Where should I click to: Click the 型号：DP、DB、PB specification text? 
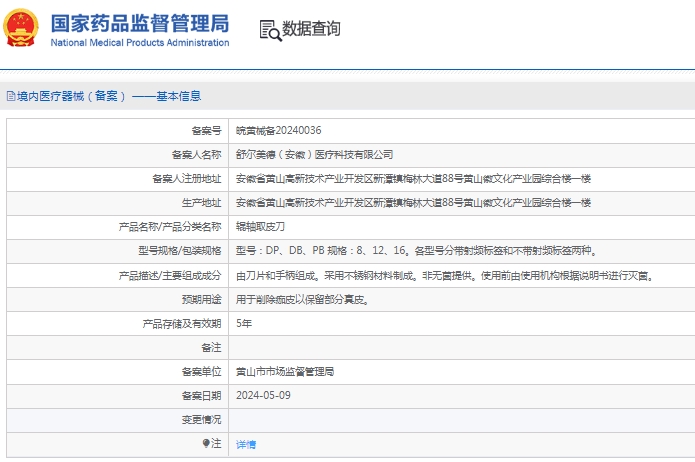click(x=417, y=251)
